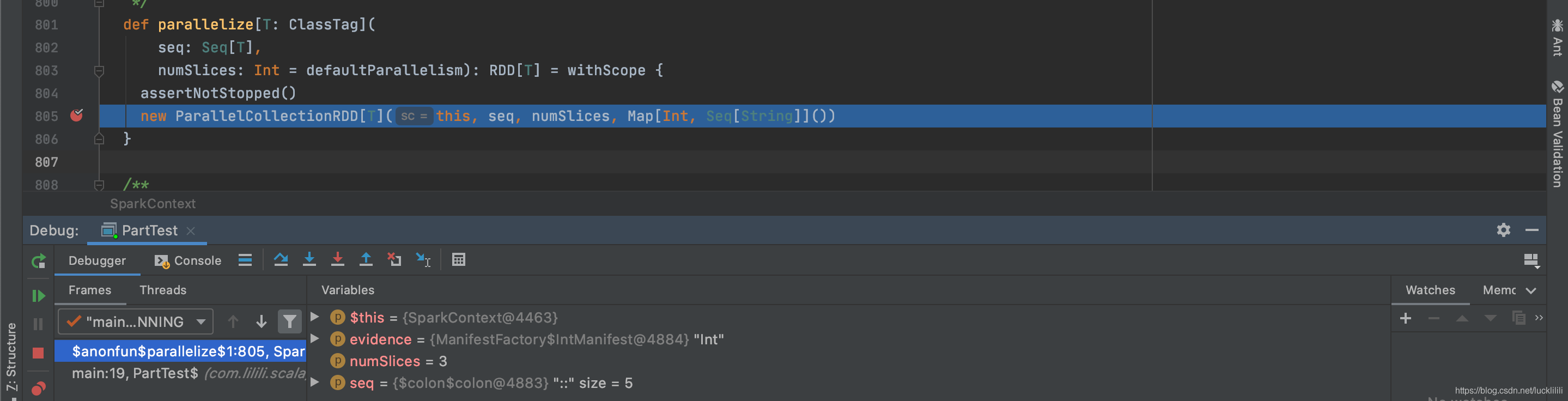The width and height of the screenshot is (1568, 401).
Task: Expand the evidence variable node
Action: (315, 338)
